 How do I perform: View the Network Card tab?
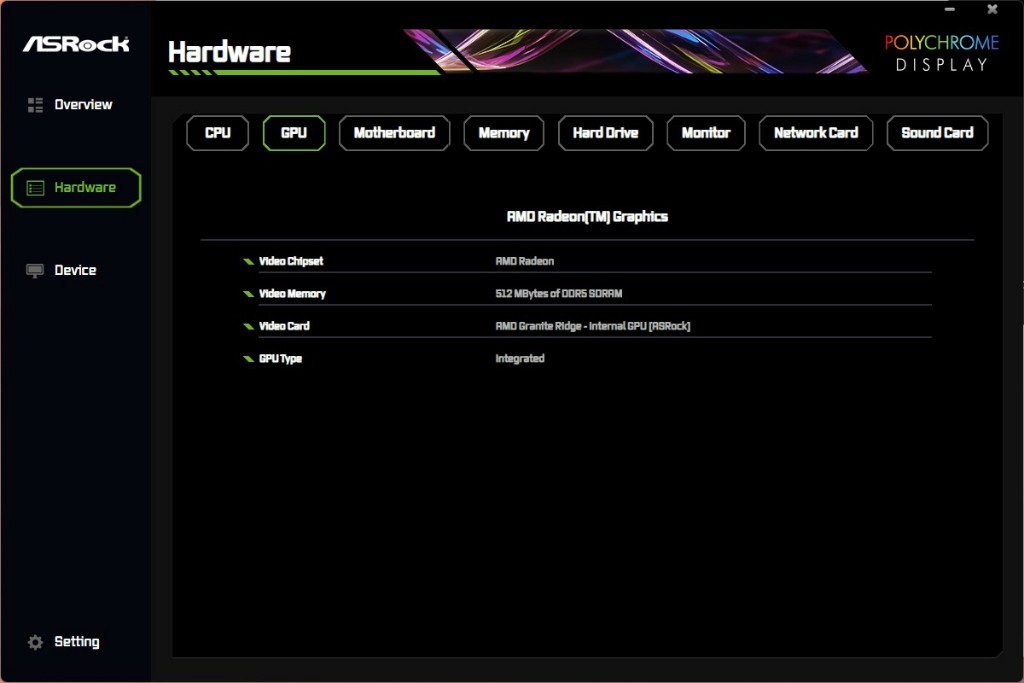point(815,133)
